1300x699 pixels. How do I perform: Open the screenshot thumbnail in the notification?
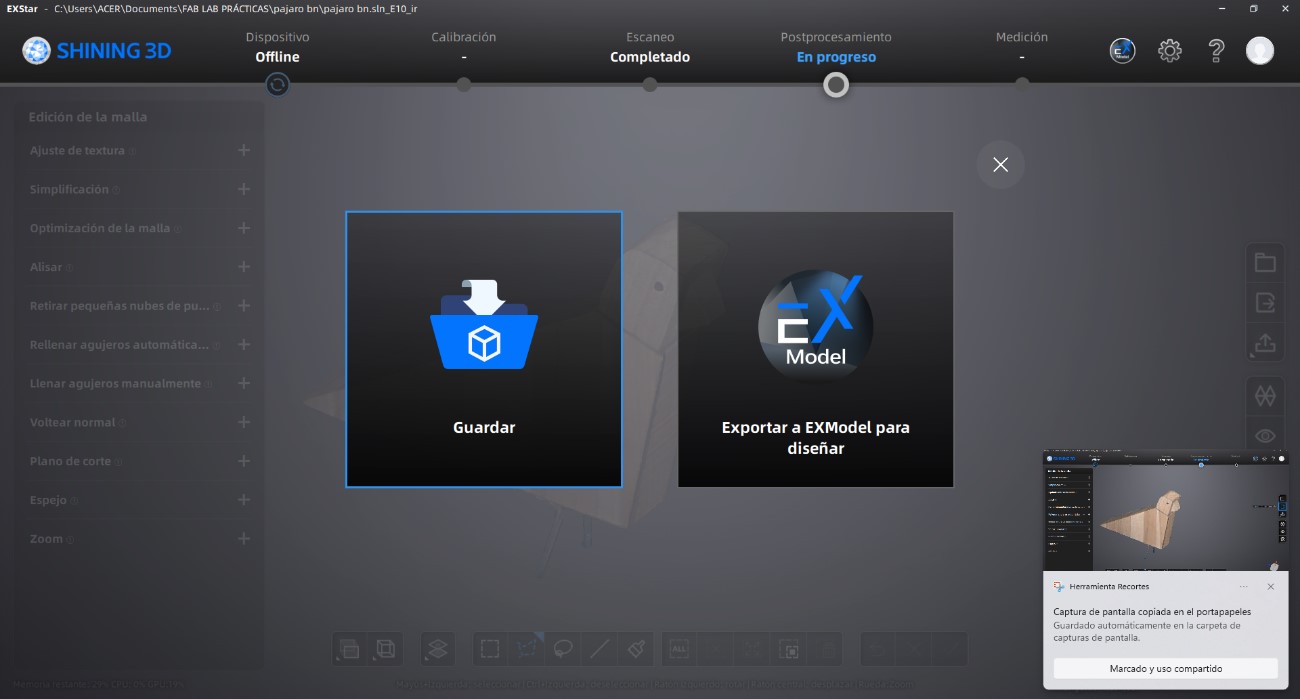click(1167, 511)
